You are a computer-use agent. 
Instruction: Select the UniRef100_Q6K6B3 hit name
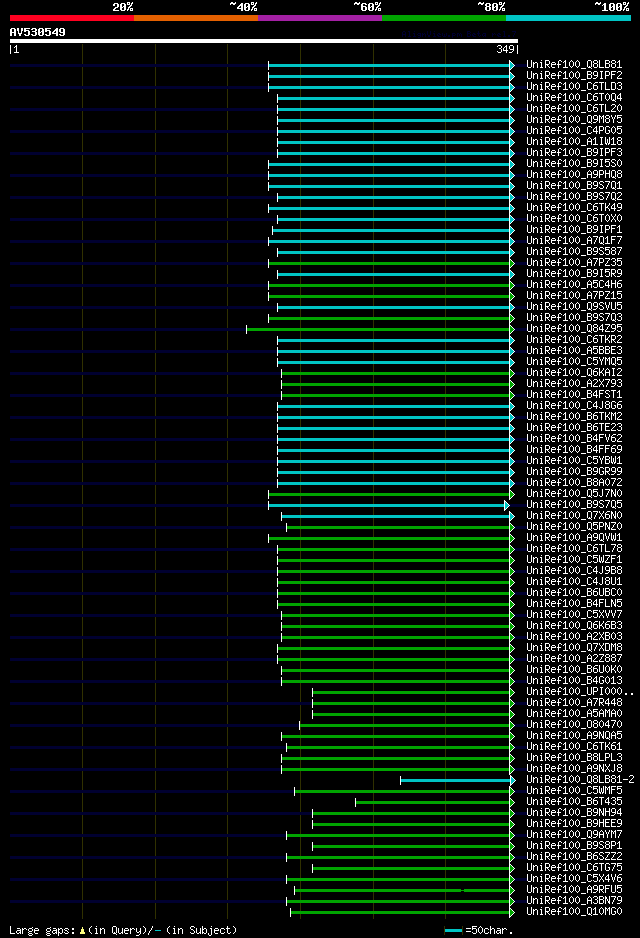pos(574,625)
